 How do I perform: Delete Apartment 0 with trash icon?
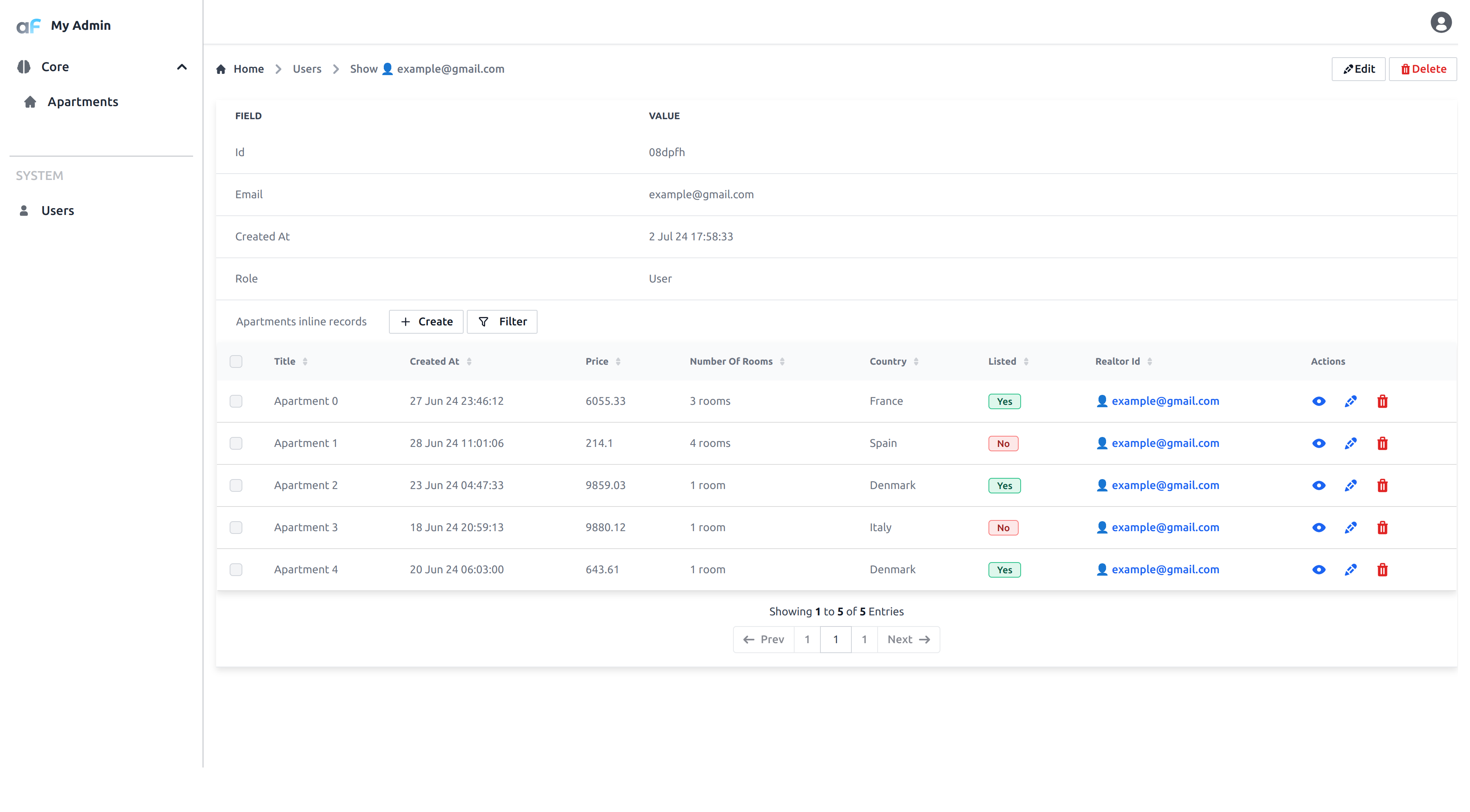pos(1382,401)
